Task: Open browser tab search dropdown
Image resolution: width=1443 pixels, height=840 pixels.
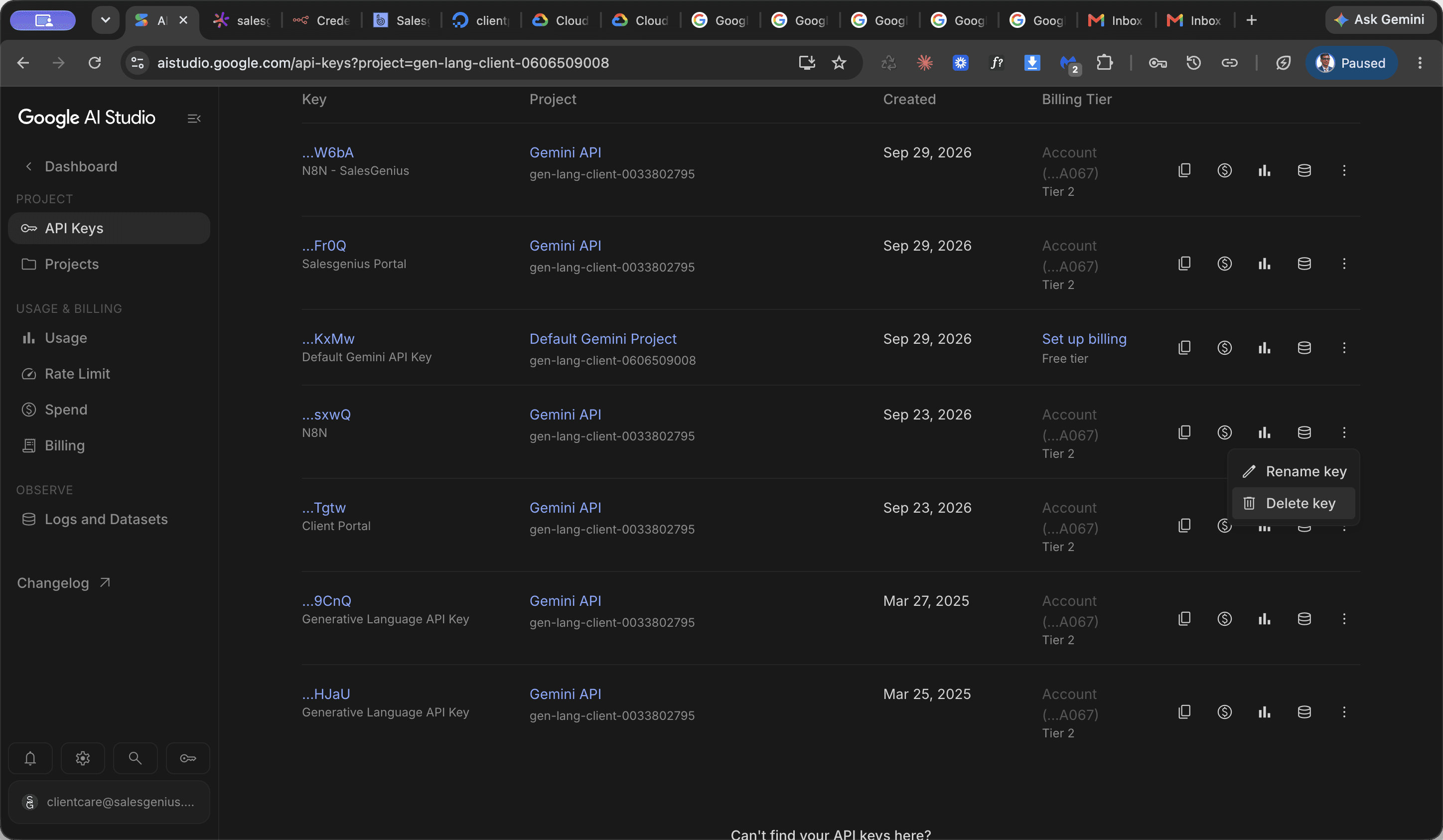Action: [x=105, y=20]
